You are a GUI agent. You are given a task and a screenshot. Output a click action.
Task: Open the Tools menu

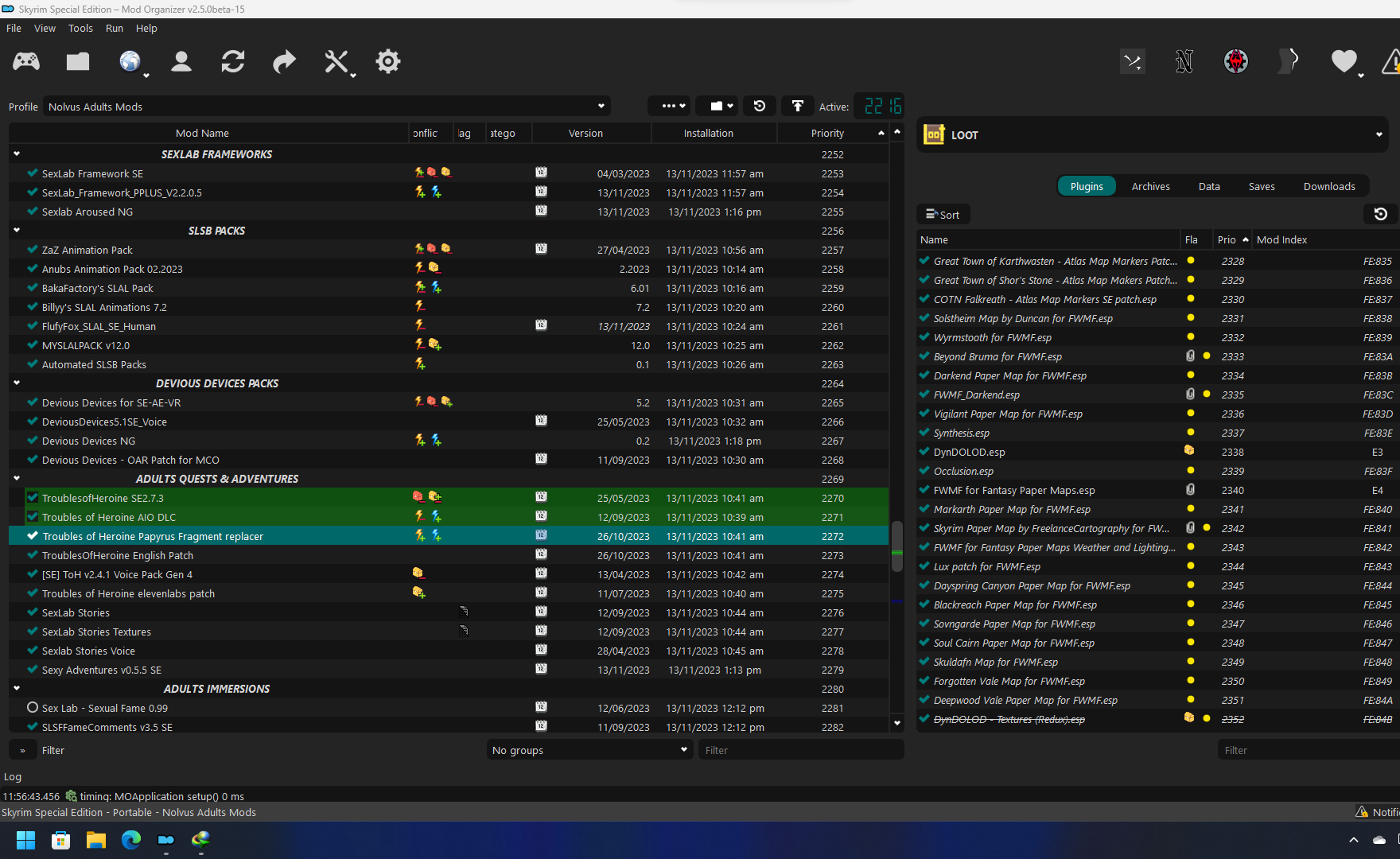(80, 28)
